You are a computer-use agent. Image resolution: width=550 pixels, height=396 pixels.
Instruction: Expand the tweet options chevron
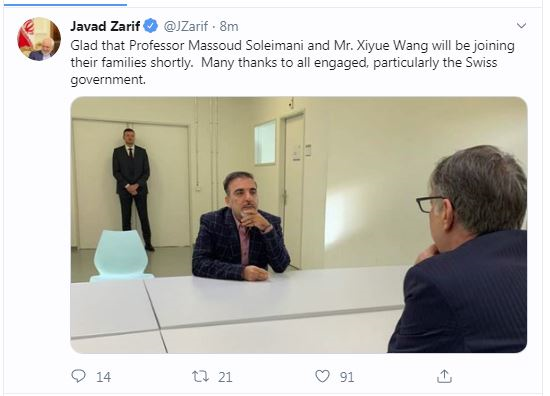(522, 26)
